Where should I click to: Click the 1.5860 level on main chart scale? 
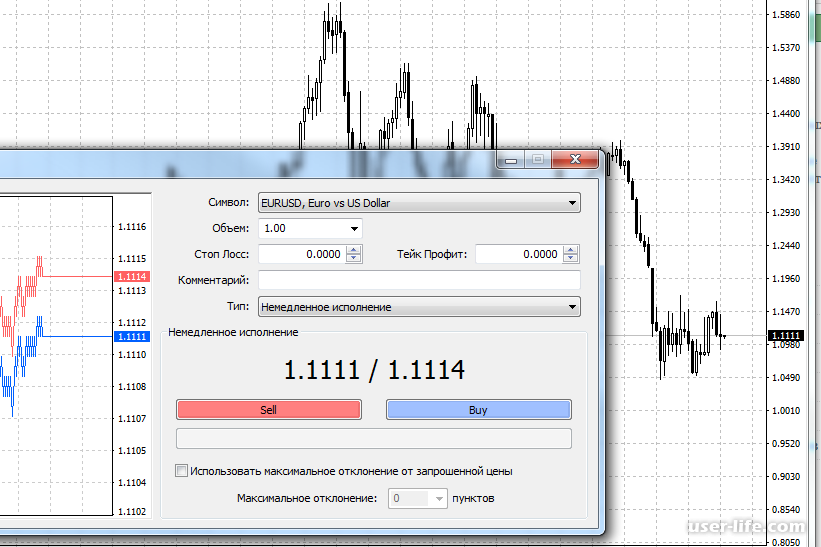pyautogui.click(x=786, y=15)
